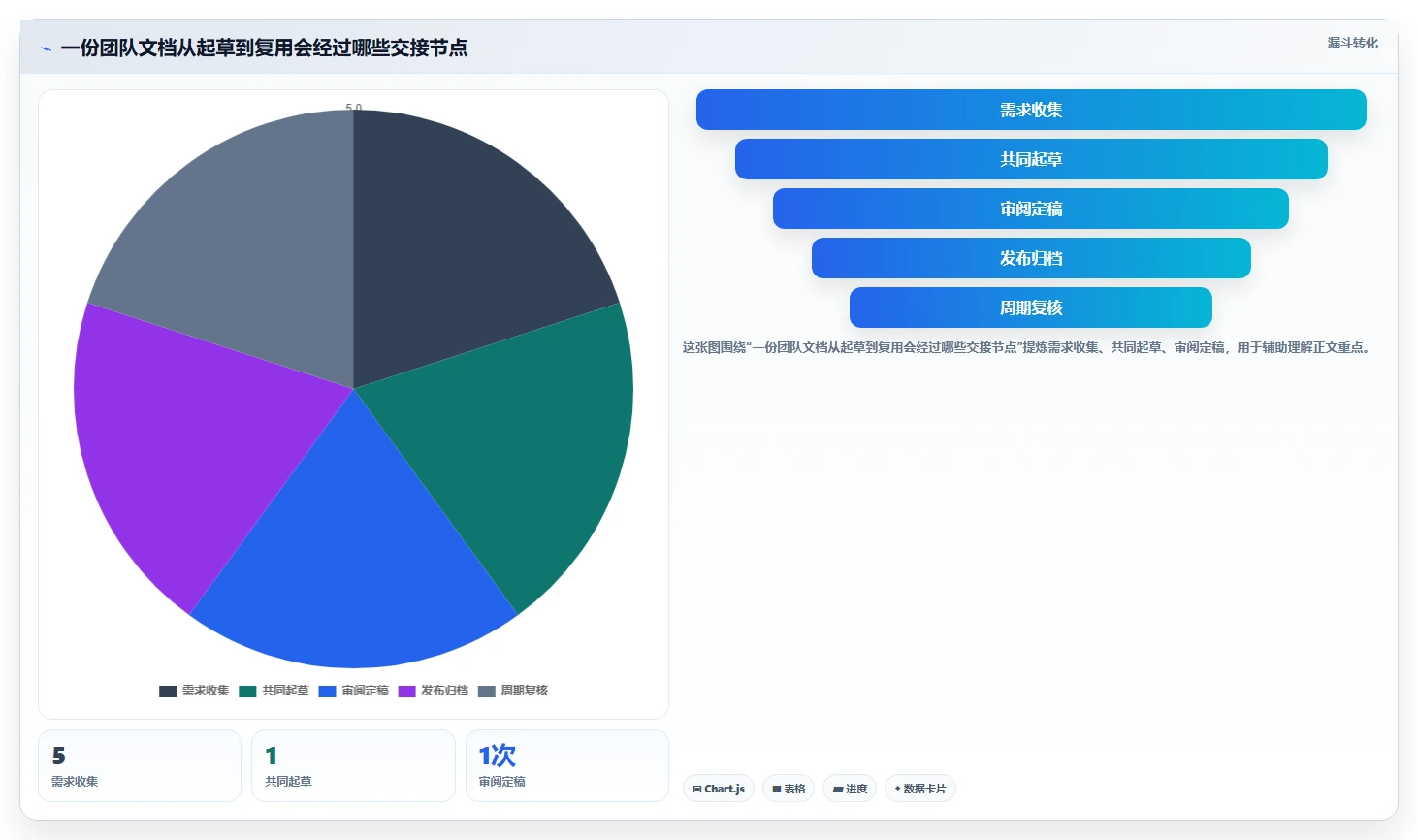Open the stat card showing 1次 审阅定稿
1418x840 pixels.
pyautogui.click(x=567, y=766)
